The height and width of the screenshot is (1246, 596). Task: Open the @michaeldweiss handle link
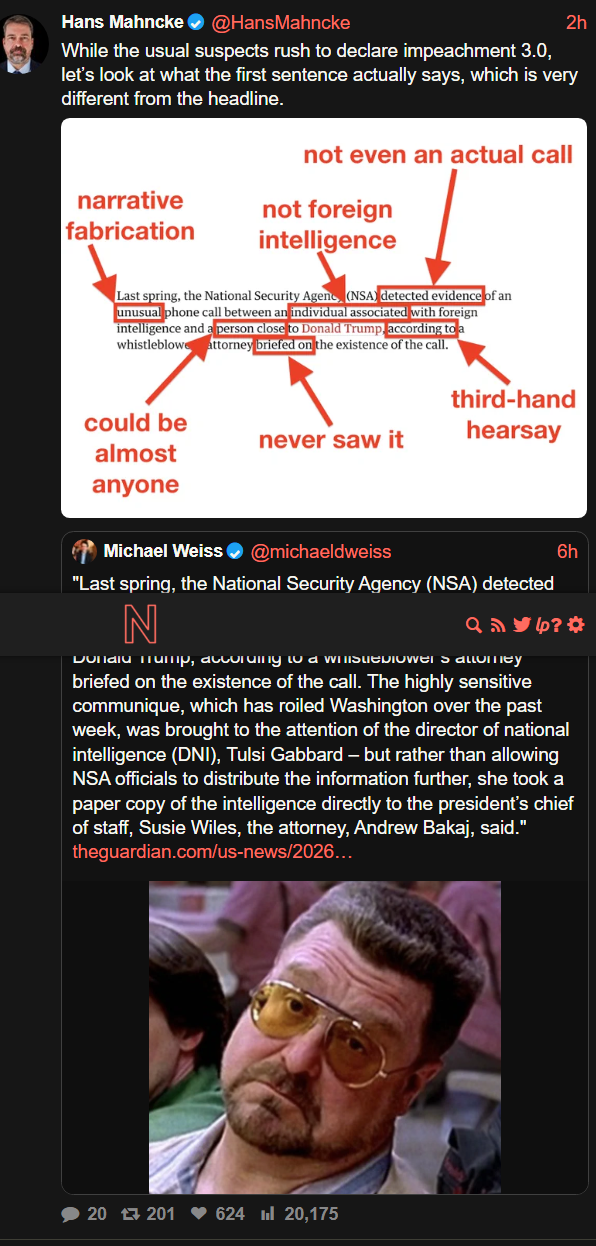pyautogui.click(x=320, y=551)
